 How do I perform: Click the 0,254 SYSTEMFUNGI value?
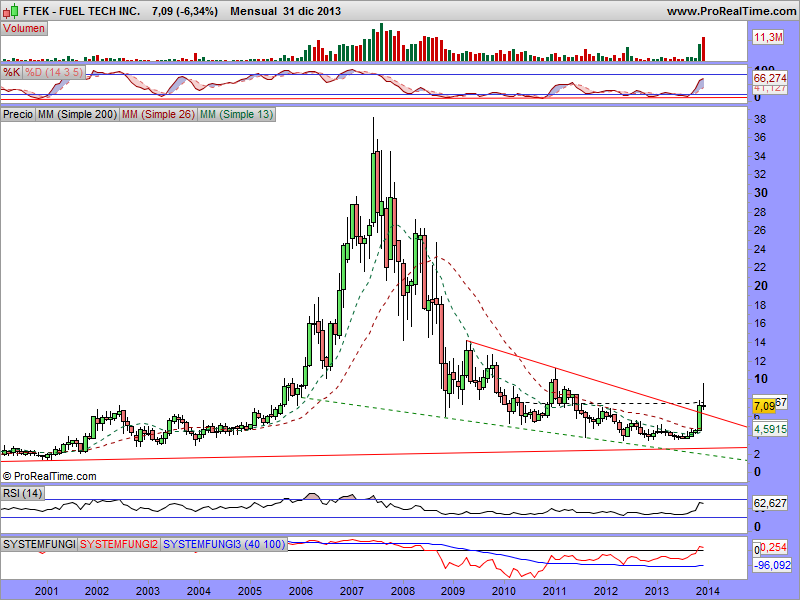tap(773, 547)
